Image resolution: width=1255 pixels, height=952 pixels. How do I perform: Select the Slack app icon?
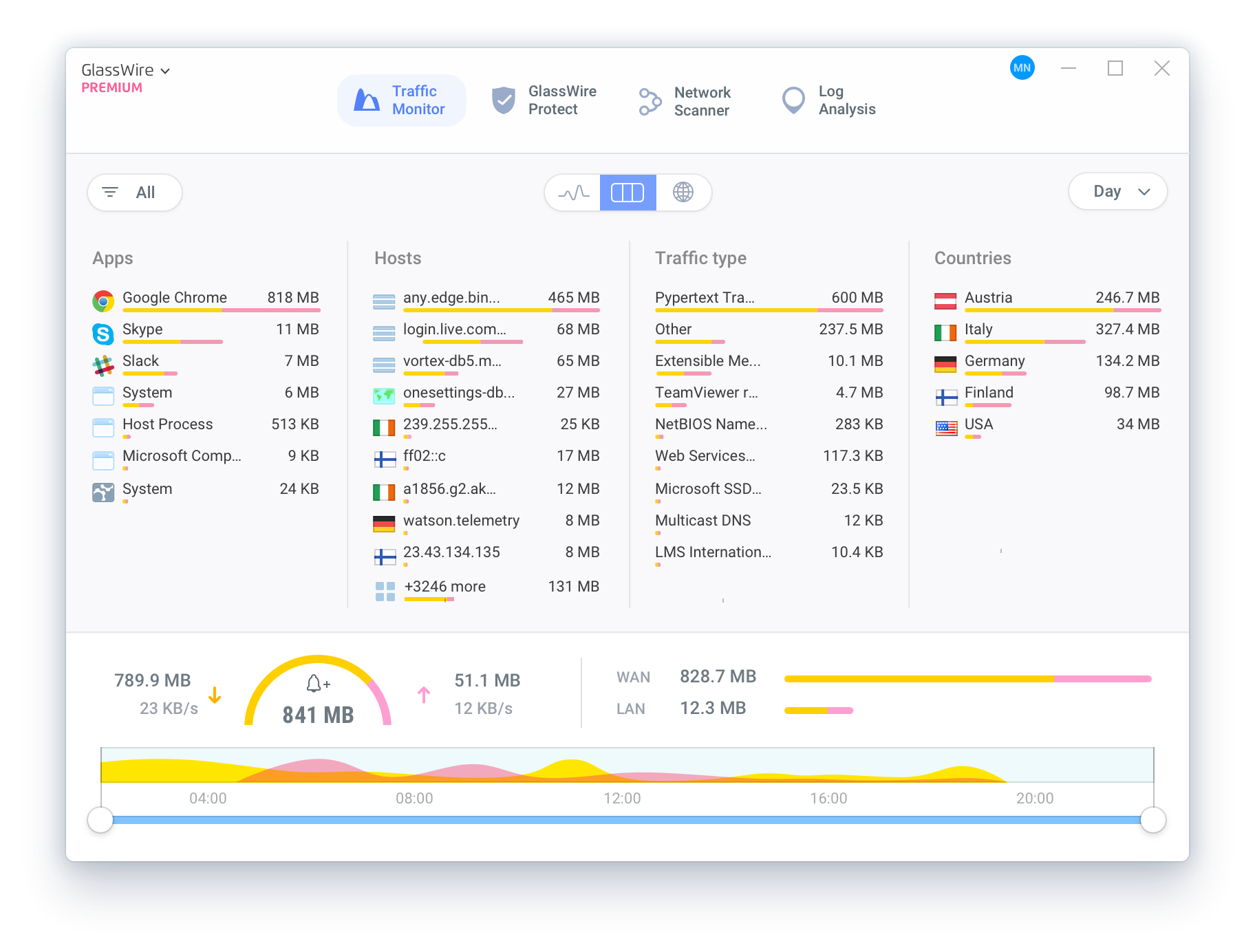[103, 365]
